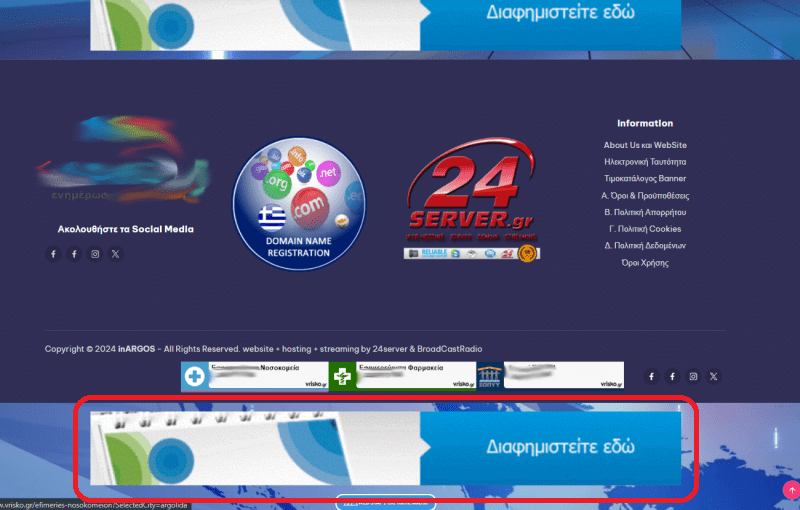The width and height of the screenshot is (800, 510).
Task: Open the About Us και WebSite link
Action: [x=645, y=145]
